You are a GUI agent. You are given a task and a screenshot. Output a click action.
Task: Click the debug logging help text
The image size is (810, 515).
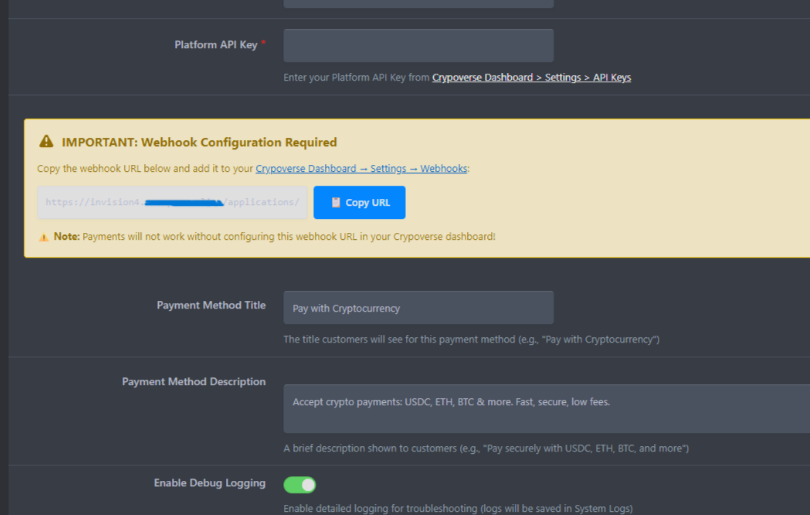tap(457, 508)
